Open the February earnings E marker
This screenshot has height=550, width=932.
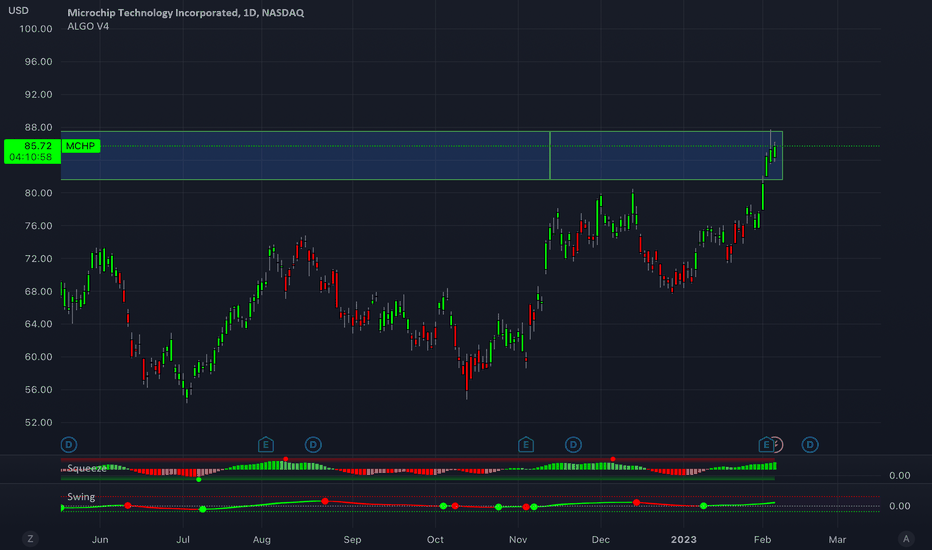pyautogui.click(x=766, y=444)
